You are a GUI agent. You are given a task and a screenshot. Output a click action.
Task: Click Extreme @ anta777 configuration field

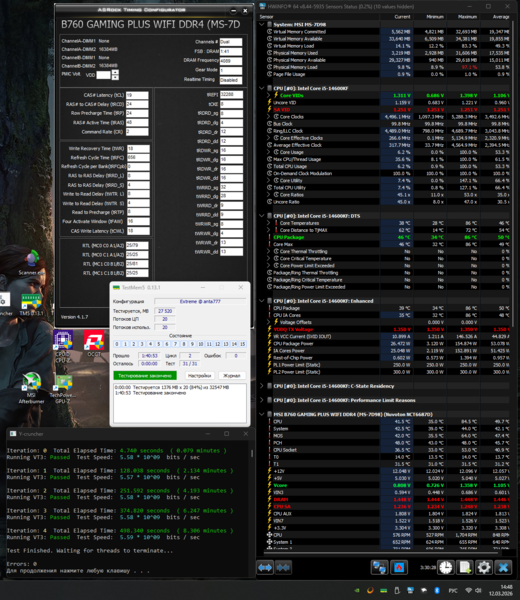coord(200,302)
